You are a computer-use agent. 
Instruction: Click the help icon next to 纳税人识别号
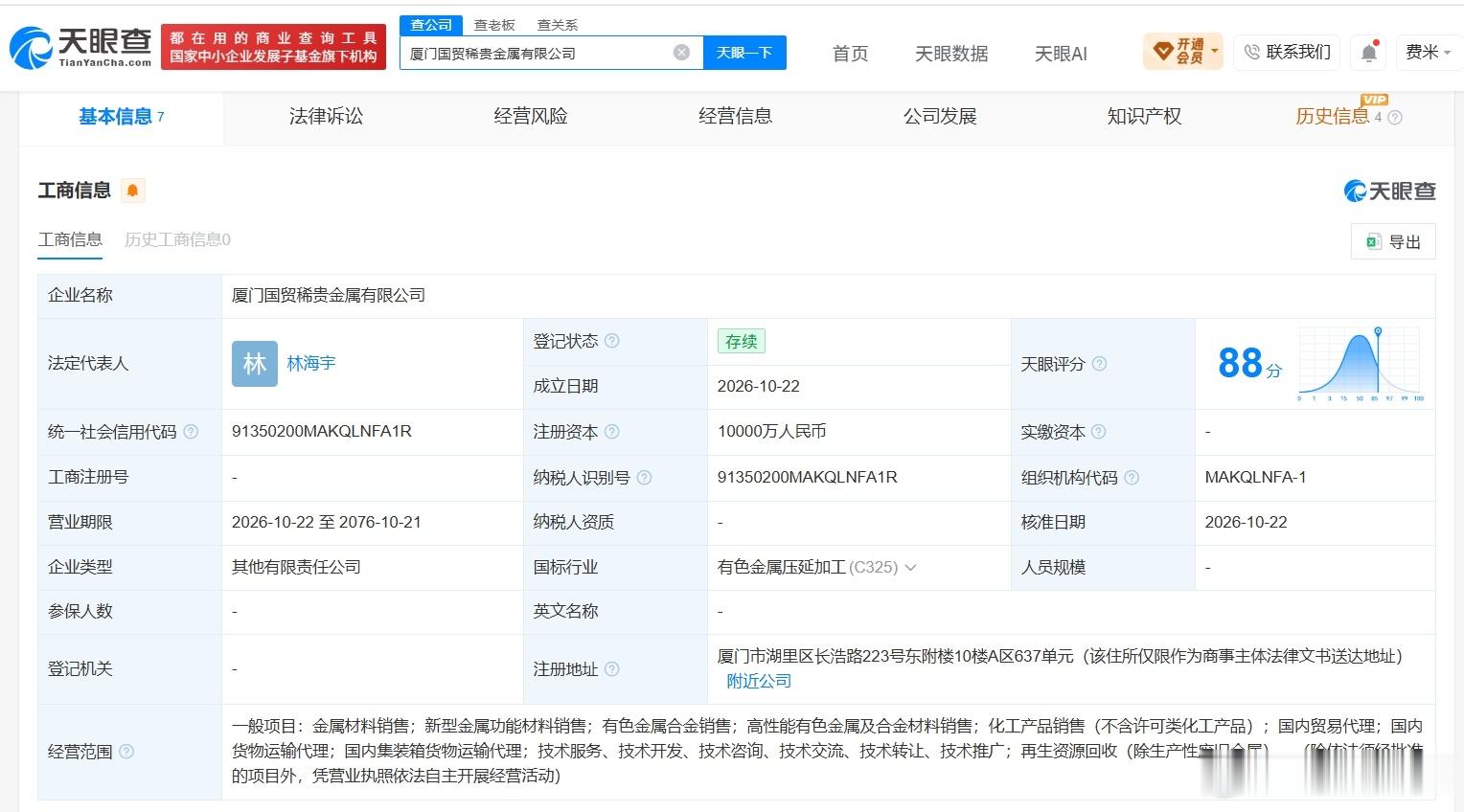point(644,477)
